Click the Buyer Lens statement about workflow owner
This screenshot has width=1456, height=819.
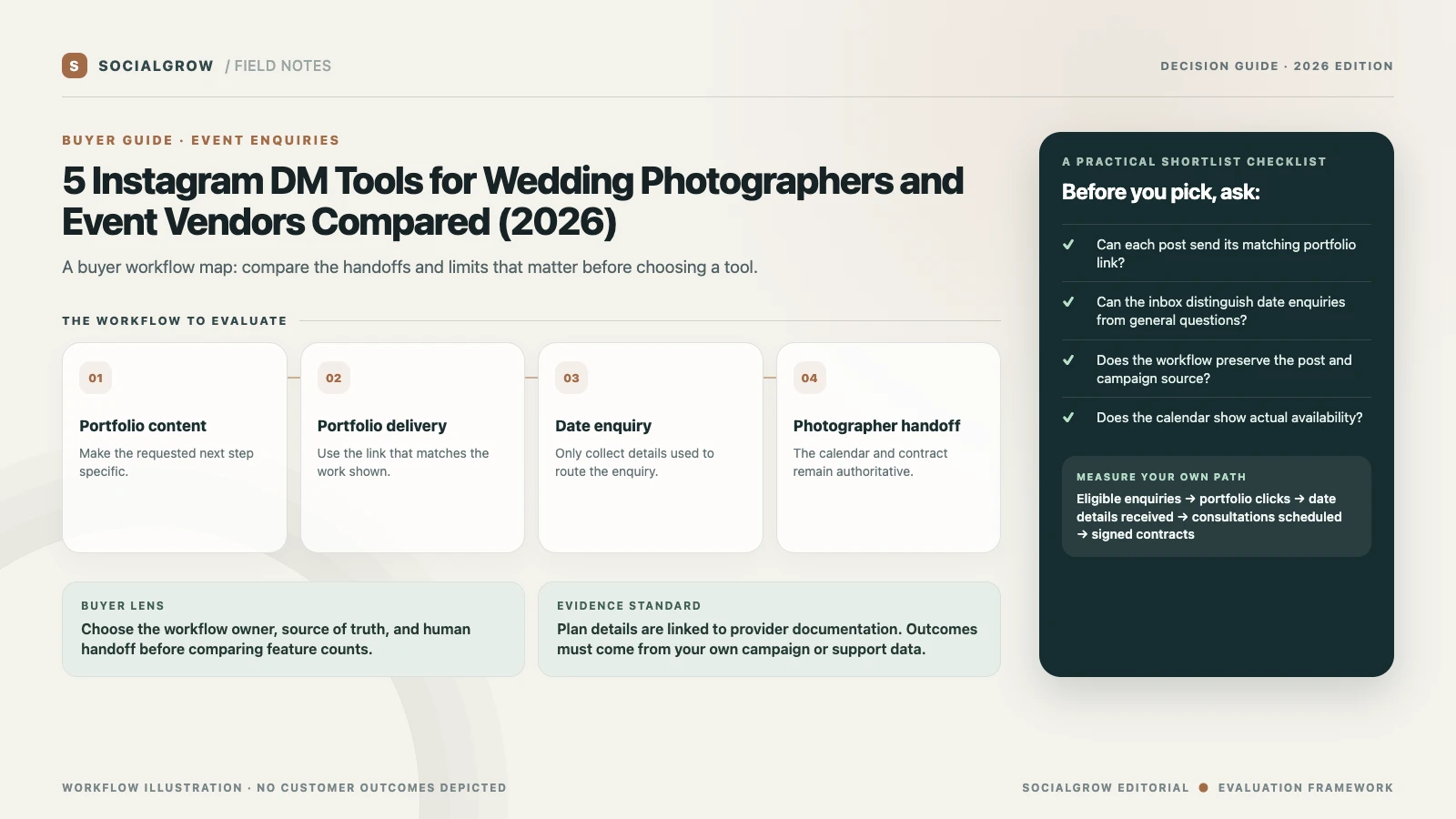(276, 639)
